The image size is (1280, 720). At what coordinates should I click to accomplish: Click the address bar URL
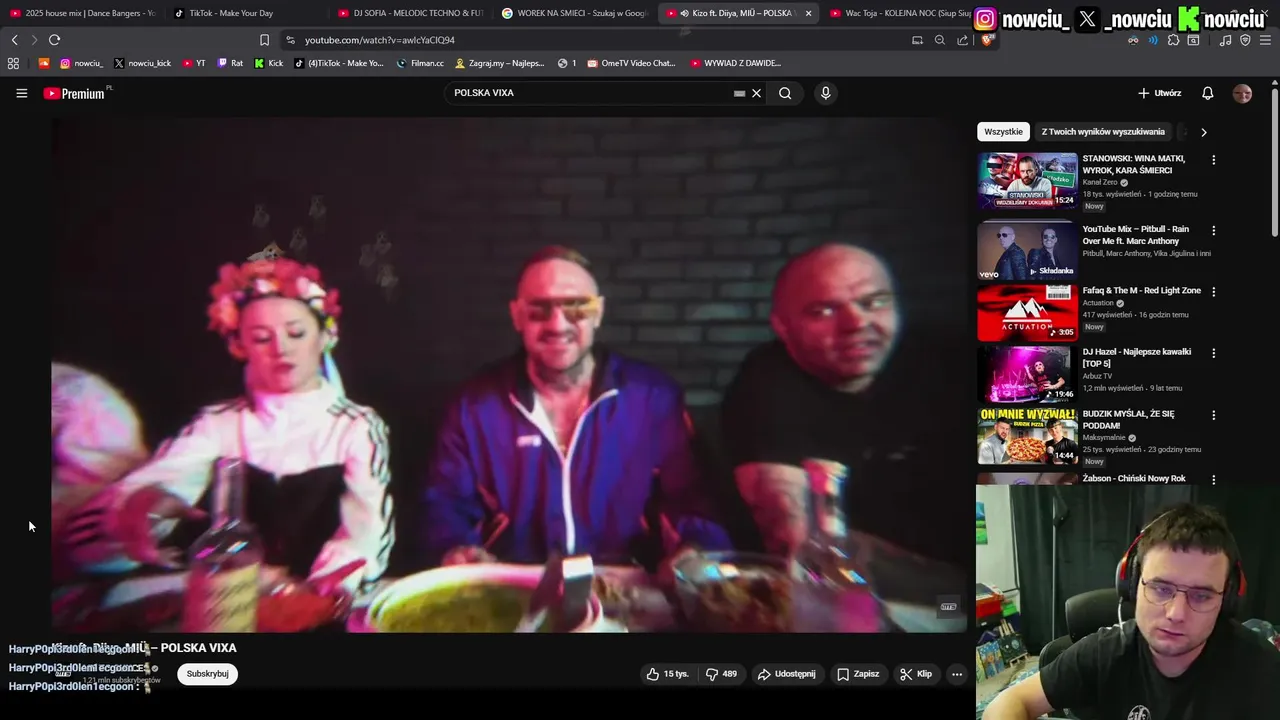[380, 40]
